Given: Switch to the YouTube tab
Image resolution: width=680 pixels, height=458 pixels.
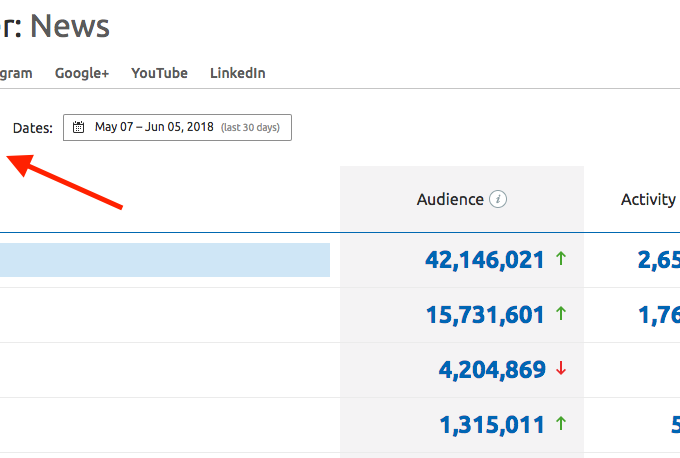Looking at the screenshot, I should (159, 73).
